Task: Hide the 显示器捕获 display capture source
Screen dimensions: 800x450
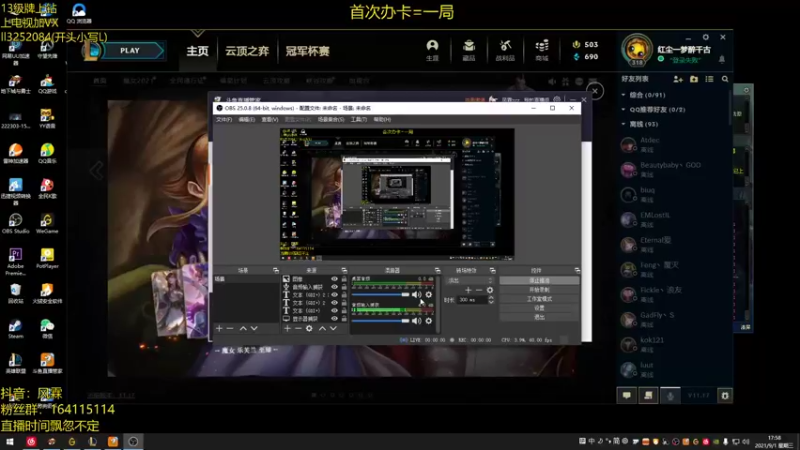Action: [334, 318]
